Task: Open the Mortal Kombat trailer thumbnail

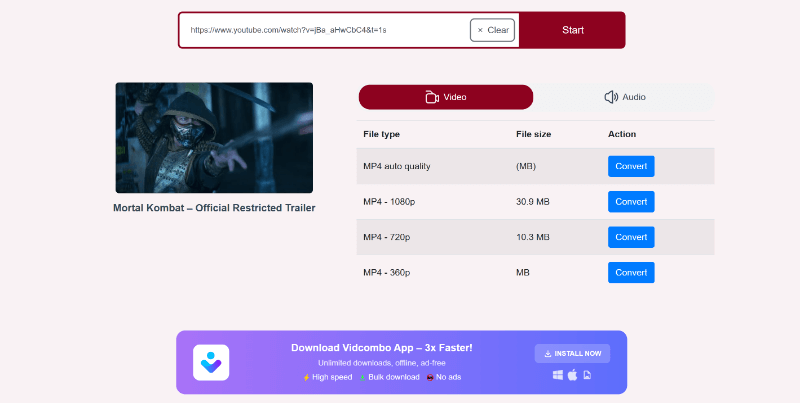Action: pyautogui.click(x=214, y=138)
